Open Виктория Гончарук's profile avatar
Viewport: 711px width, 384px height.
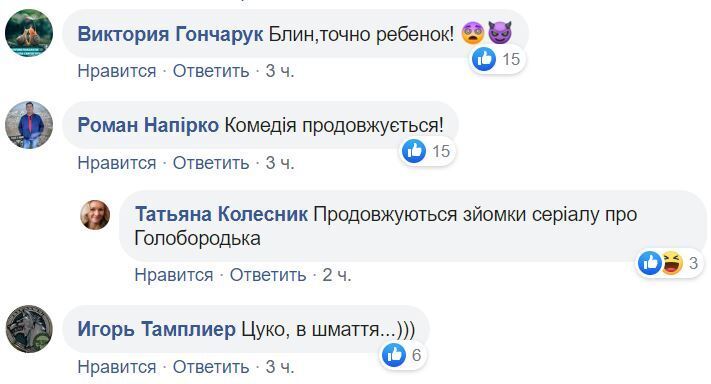pos(29,33)
